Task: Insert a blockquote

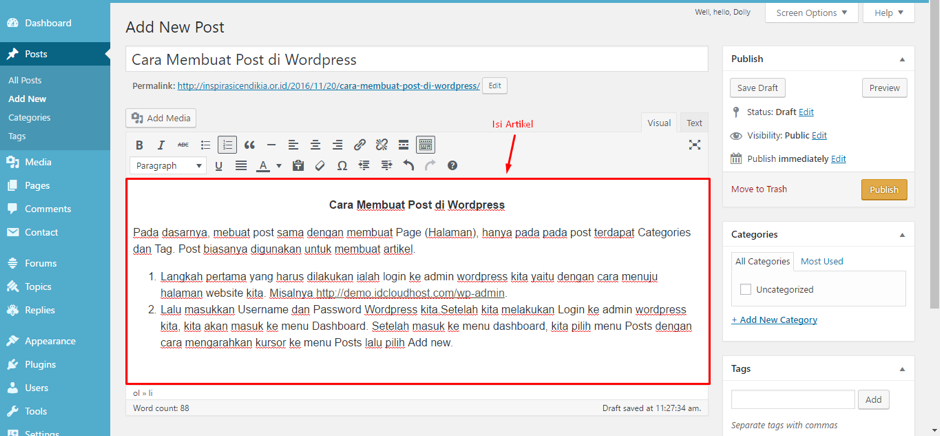Action: 249,145
